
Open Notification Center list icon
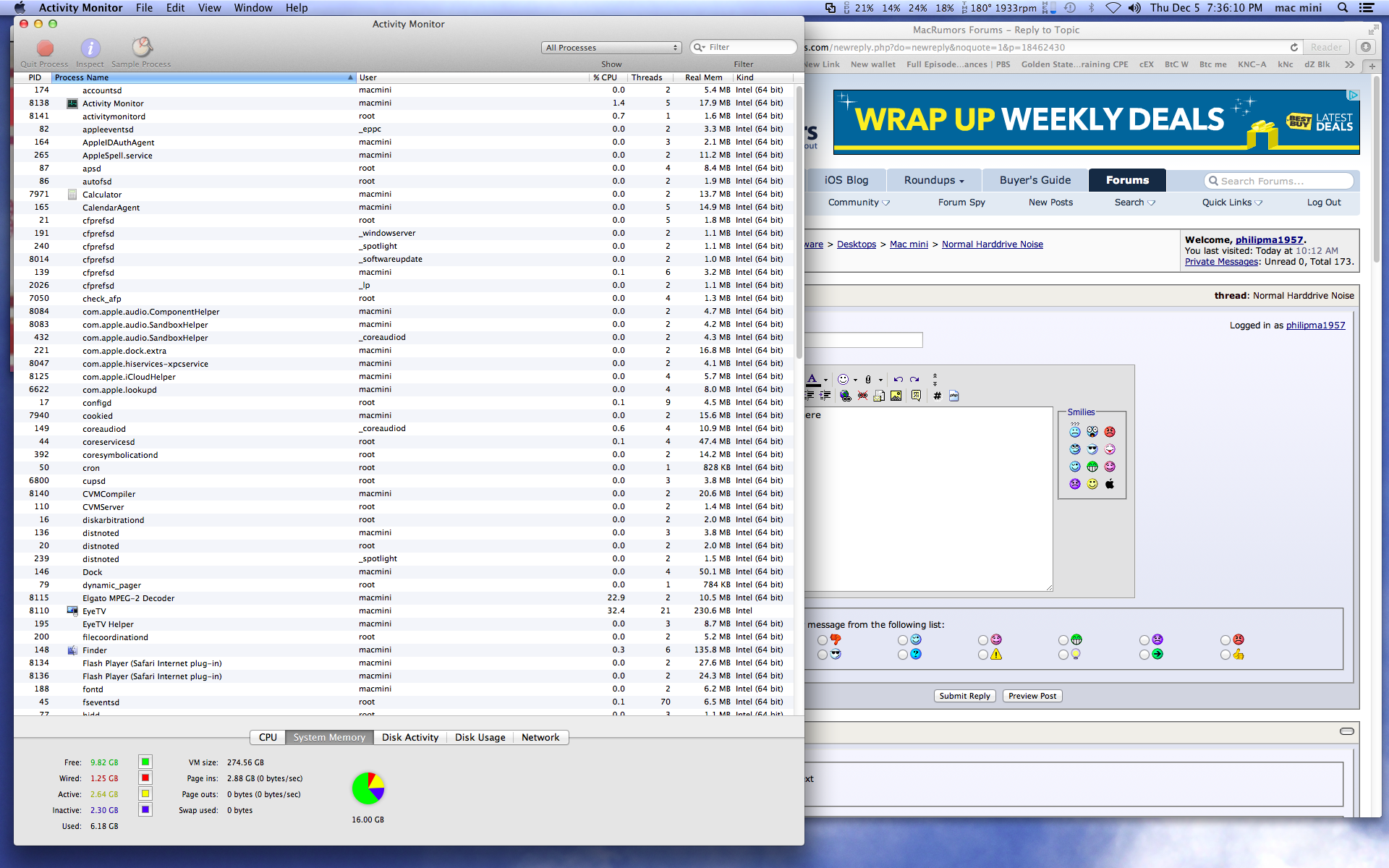pyautogui.click(x=1367, y=8)
